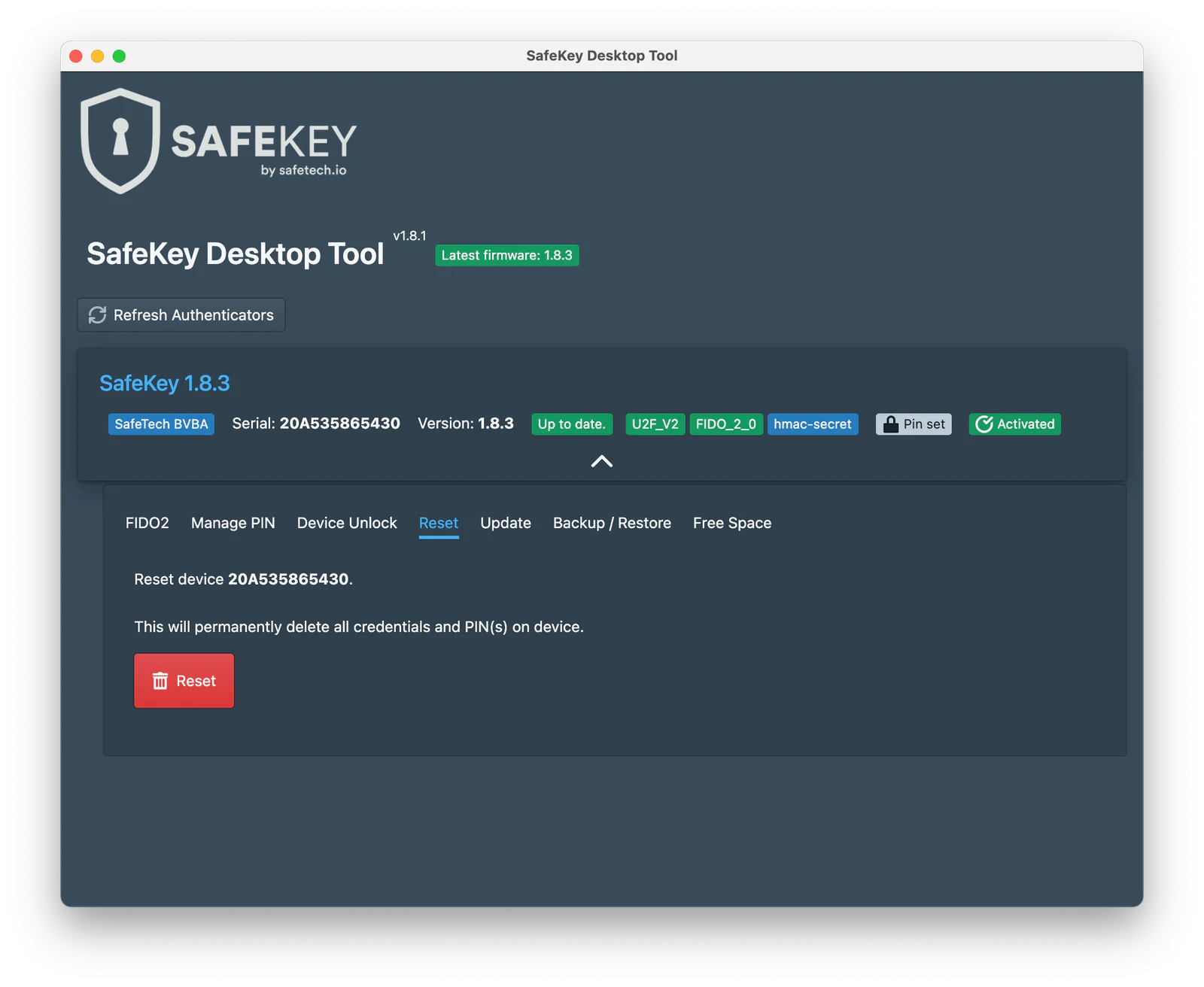The height and width of the screenshot is (987, 1204).
Task: Open the FIDO2 tab
Action: click(147, 523)
